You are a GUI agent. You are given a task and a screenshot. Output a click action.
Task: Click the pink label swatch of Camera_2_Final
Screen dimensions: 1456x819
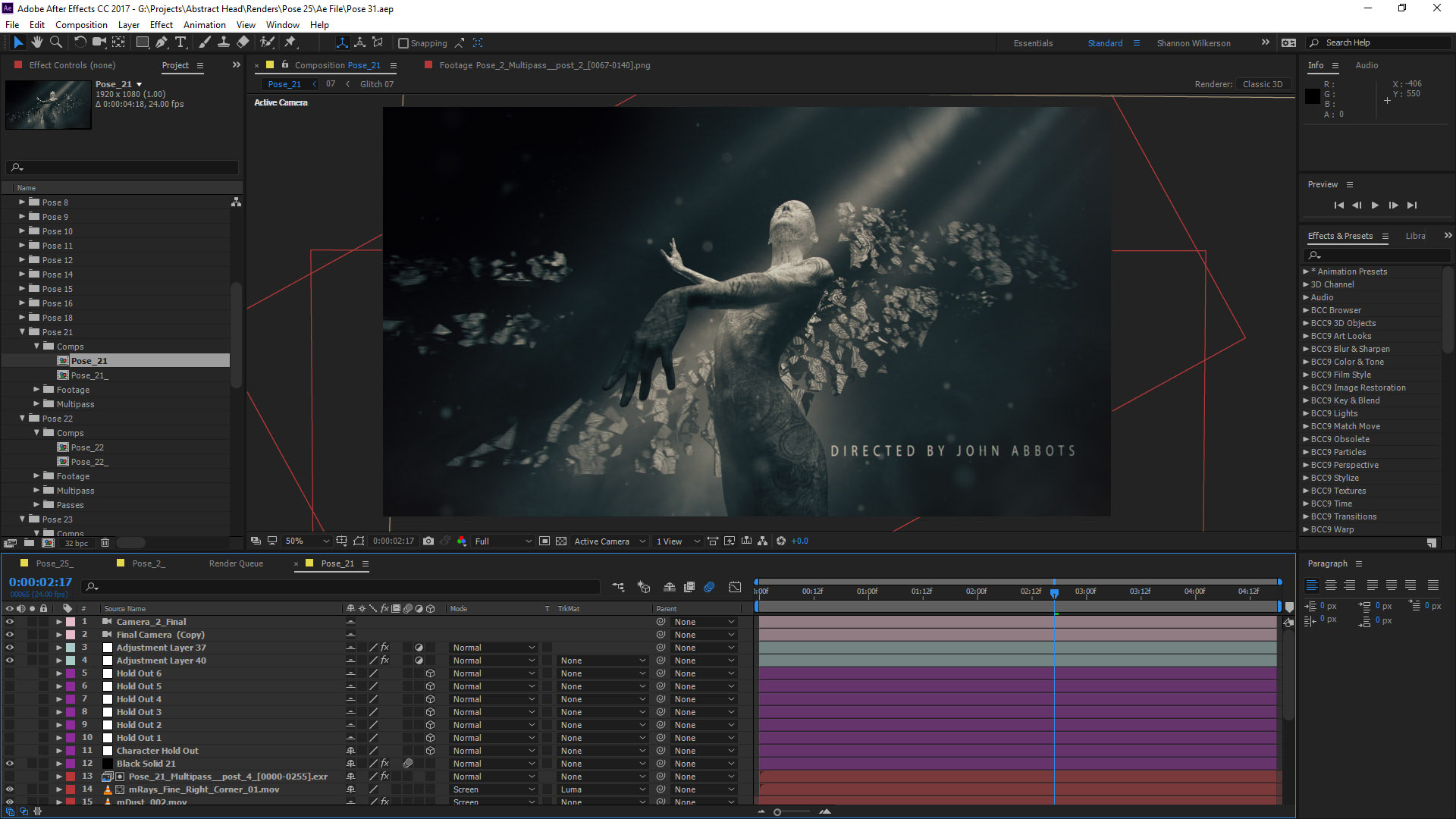coord(71,622)
